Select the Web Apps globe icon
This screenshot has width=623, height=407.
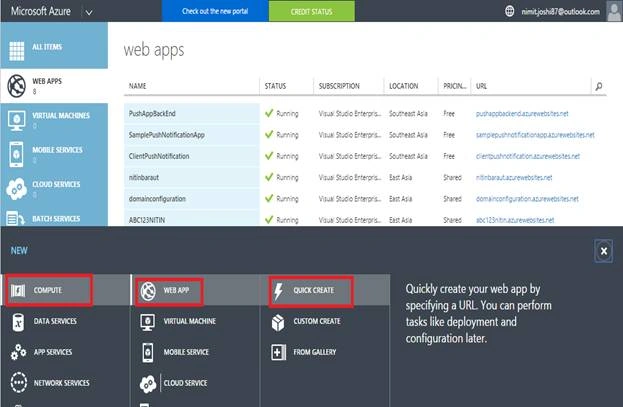[x=17, y=85]
